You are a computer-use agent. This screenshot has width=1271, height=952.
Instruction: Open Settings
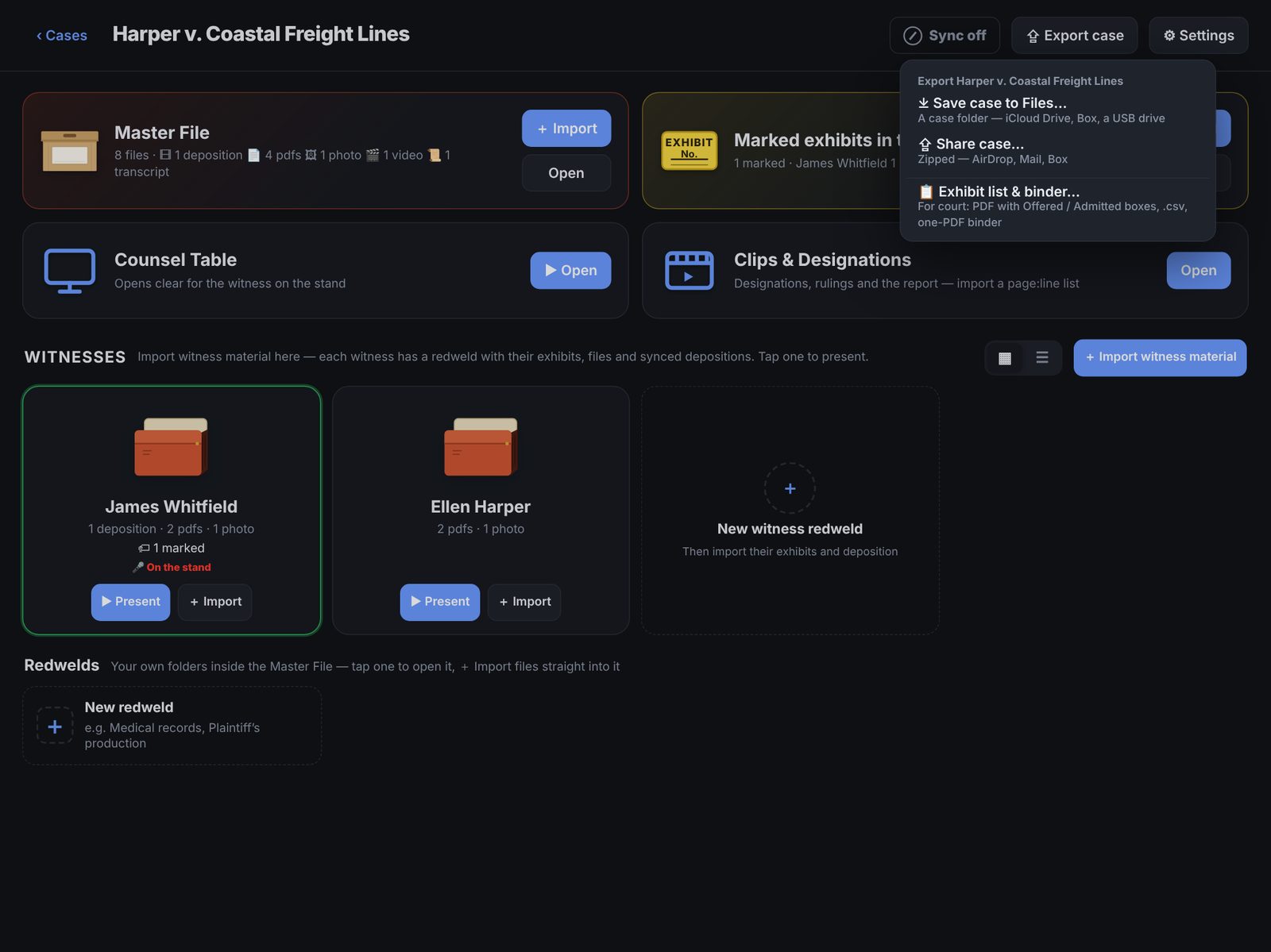pyautogui.click(x=1198, y=36)
